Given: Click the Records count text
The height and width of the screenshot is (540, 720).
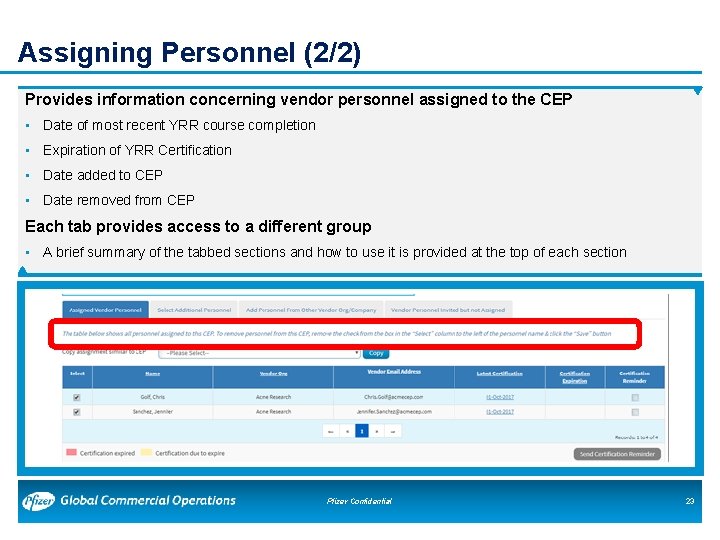Looking at the screenshot, I should tap(636, 437).
